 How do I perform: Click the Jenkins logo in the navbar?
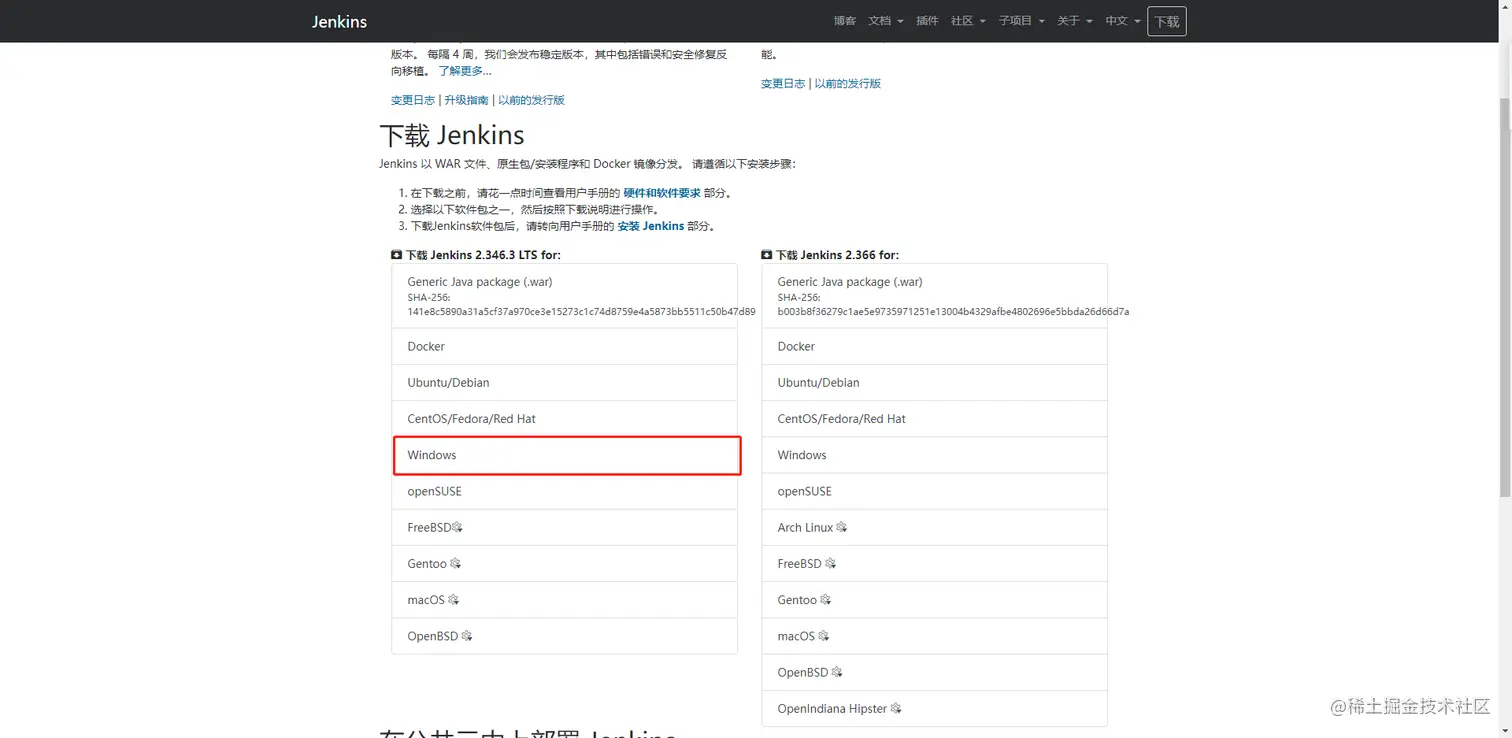click(339, 21)
